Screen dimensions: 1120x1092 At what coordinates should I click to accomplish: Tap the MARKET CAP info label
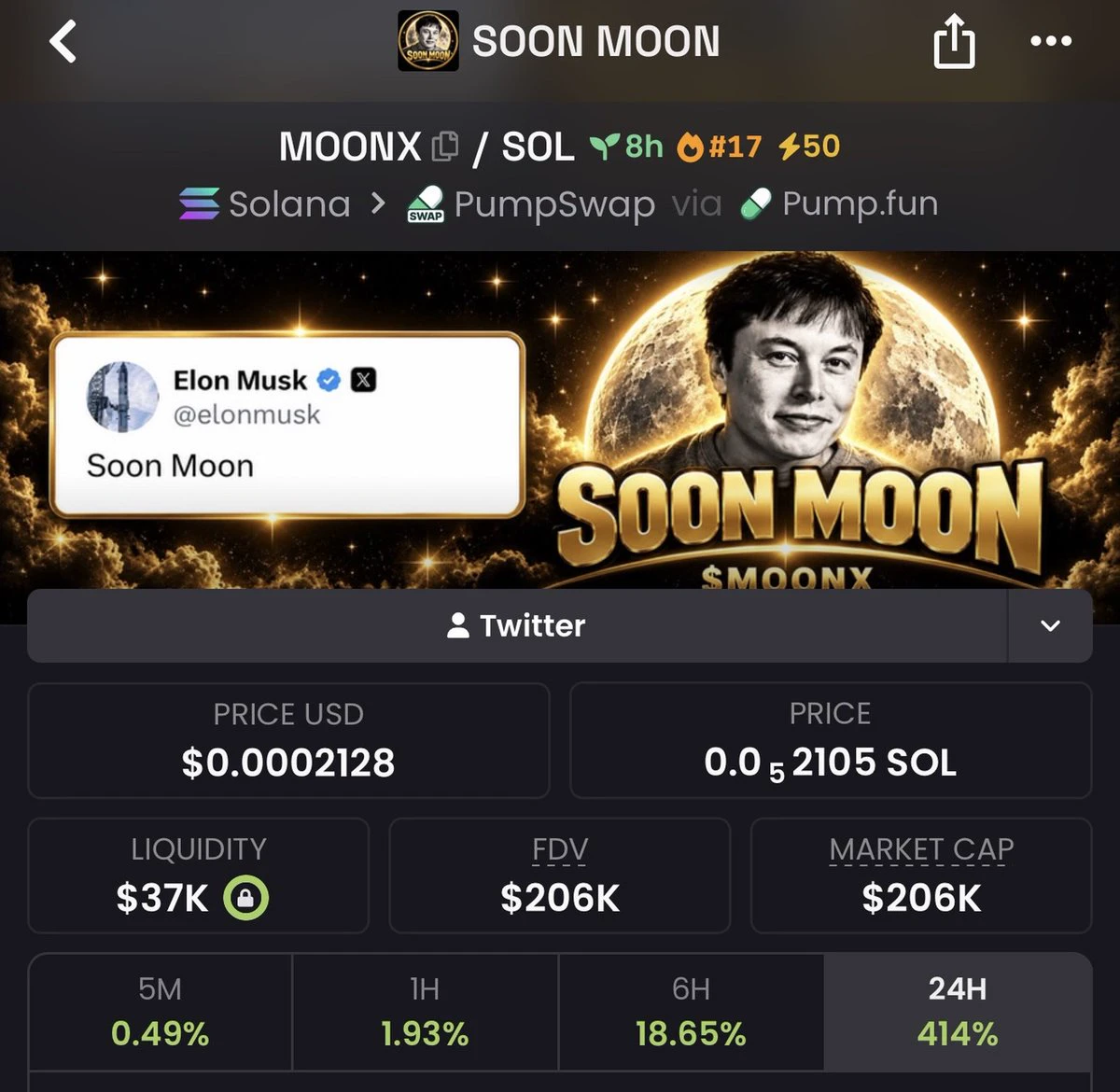click(x=921, y=849)
